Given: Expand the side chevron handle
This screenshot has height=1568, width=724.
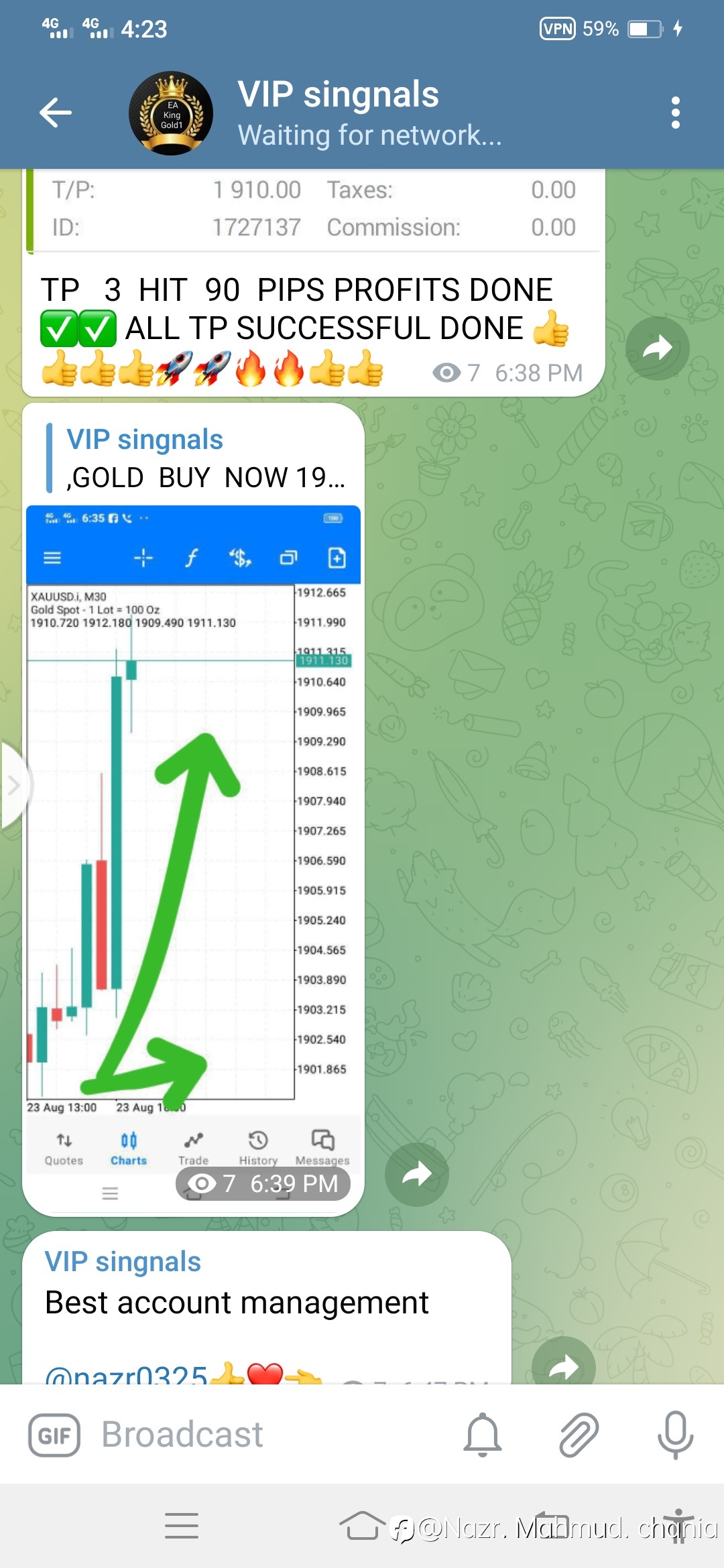Looking at the screenshot, I should coord(12,785).
